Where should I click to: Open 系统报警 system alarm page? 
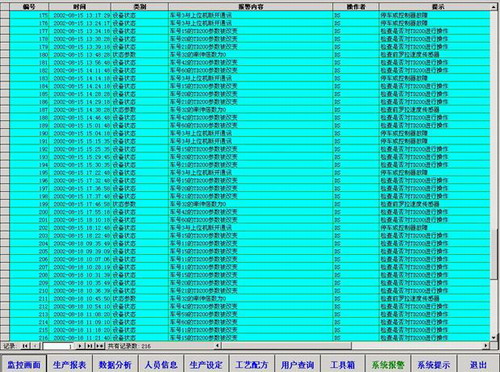(388, 364)
